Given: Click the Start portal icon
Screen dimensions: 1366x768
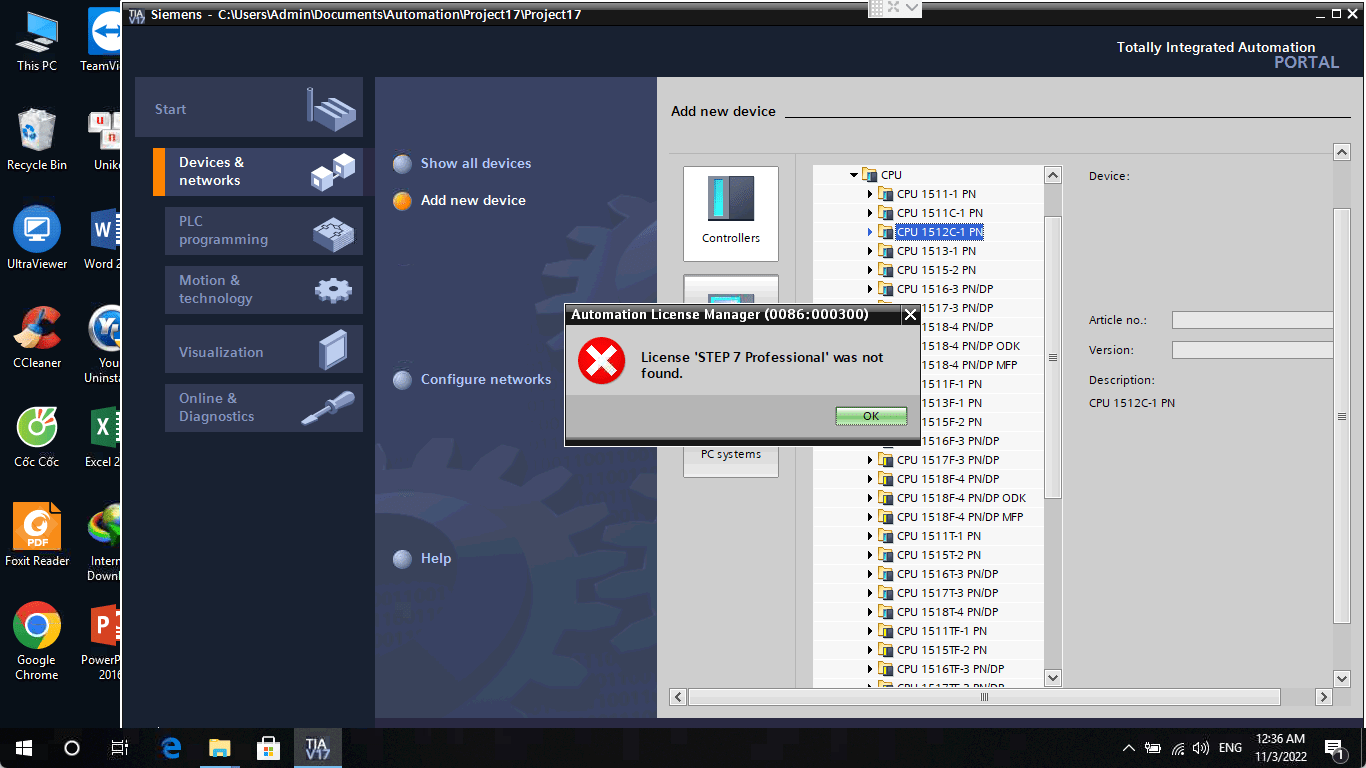Looking at the screenshot, I should coord(331,108).
